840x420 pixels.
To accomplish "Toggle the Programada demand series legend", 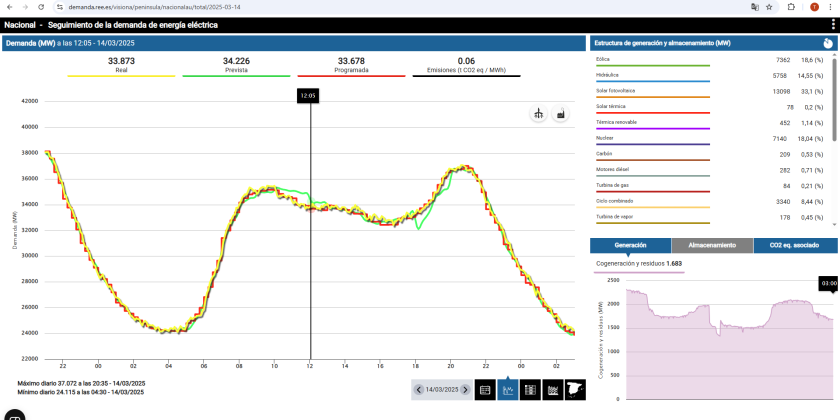I will click(351, 66).
